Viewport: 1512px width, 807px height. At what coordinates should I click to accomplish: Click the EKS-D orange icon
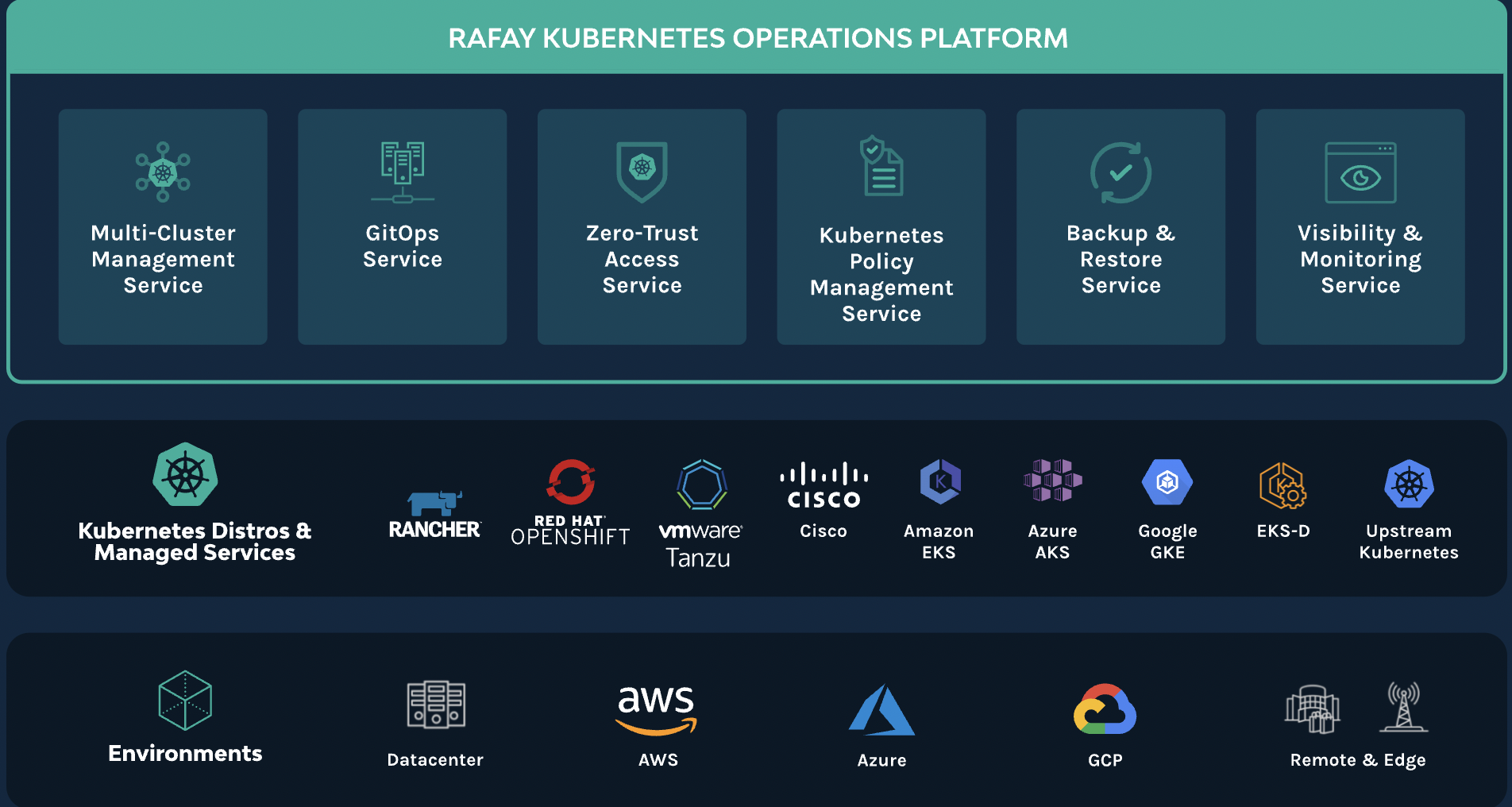(1282, 485)
